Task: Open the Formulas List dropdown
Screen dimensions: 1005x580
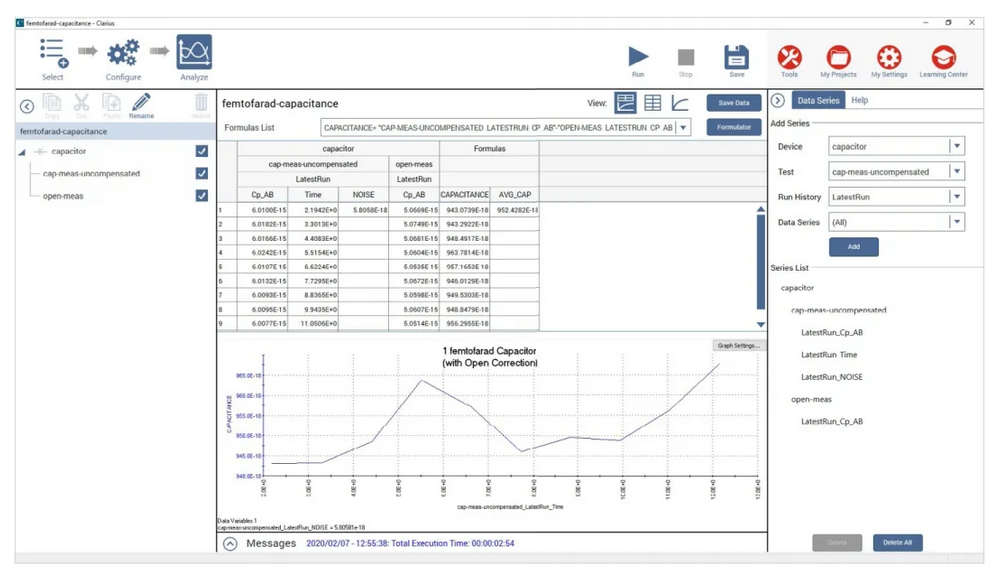Action: point(683,128)
